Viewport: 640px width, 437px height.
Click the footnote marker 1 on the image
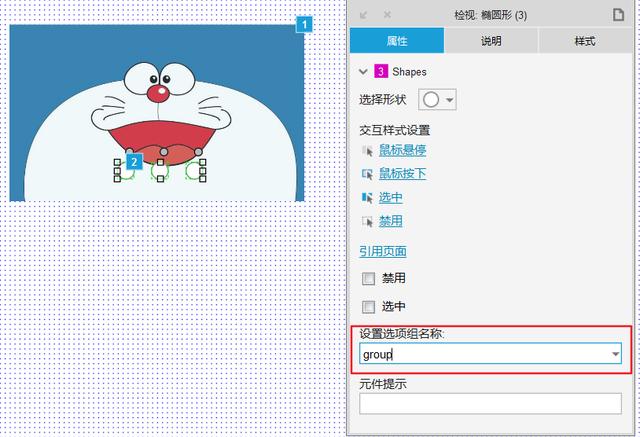coord(304,24)
